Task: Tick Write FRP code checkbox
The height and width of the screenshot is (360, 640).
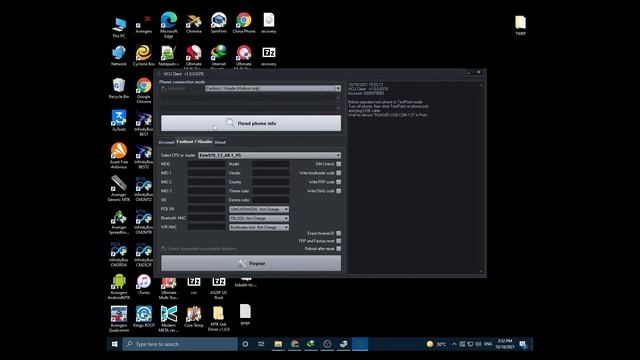Action: pos(338,182)
